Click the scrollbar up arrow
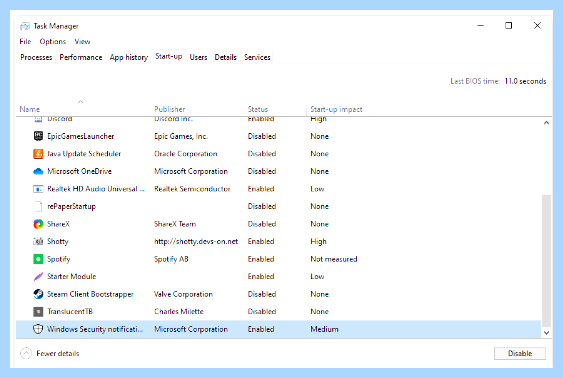This screenshot has height=378, width=563. tap(546, 123)
